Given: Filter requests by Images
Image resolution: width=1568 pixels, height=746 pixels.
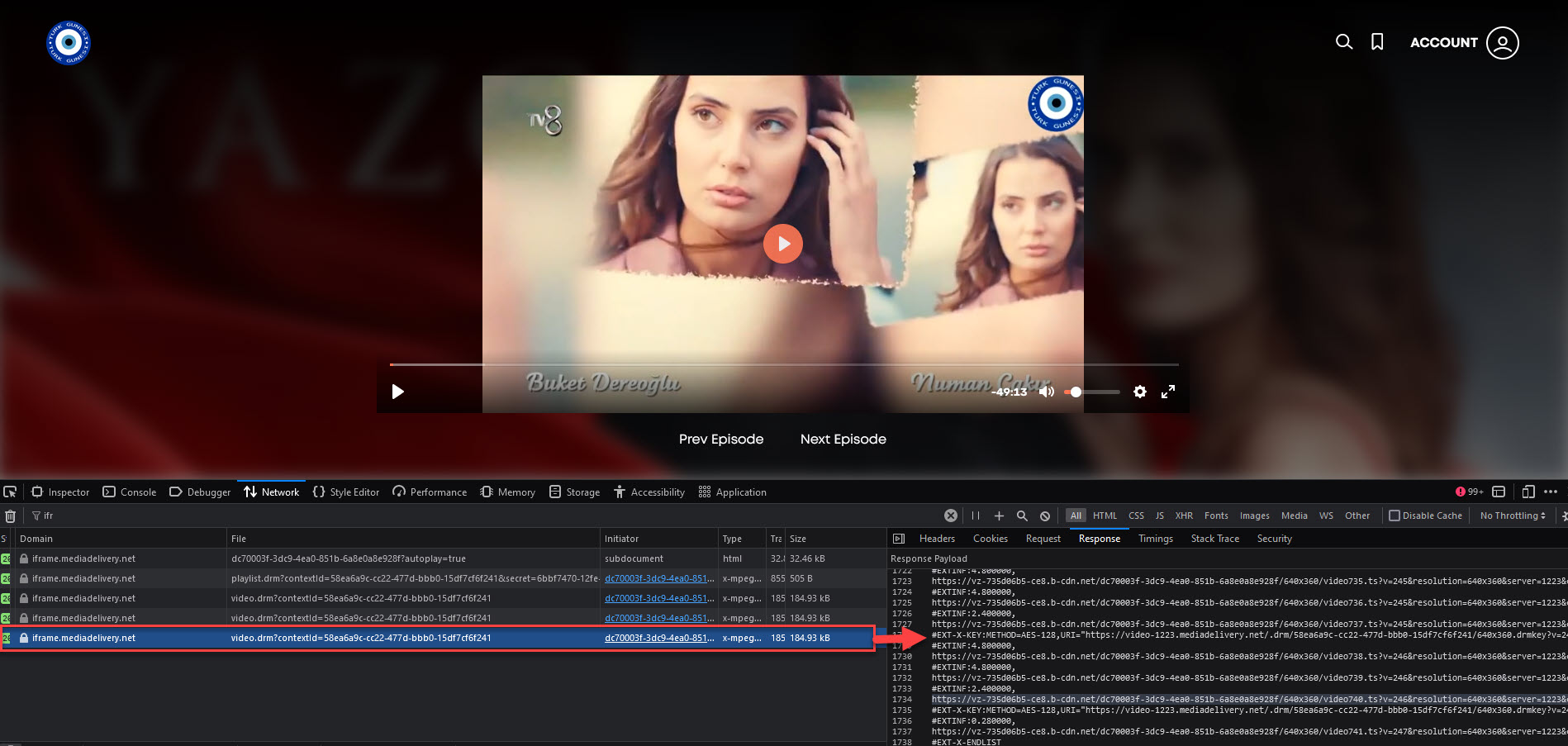Looking at the screenshot, I should (x=1255, y=516).
